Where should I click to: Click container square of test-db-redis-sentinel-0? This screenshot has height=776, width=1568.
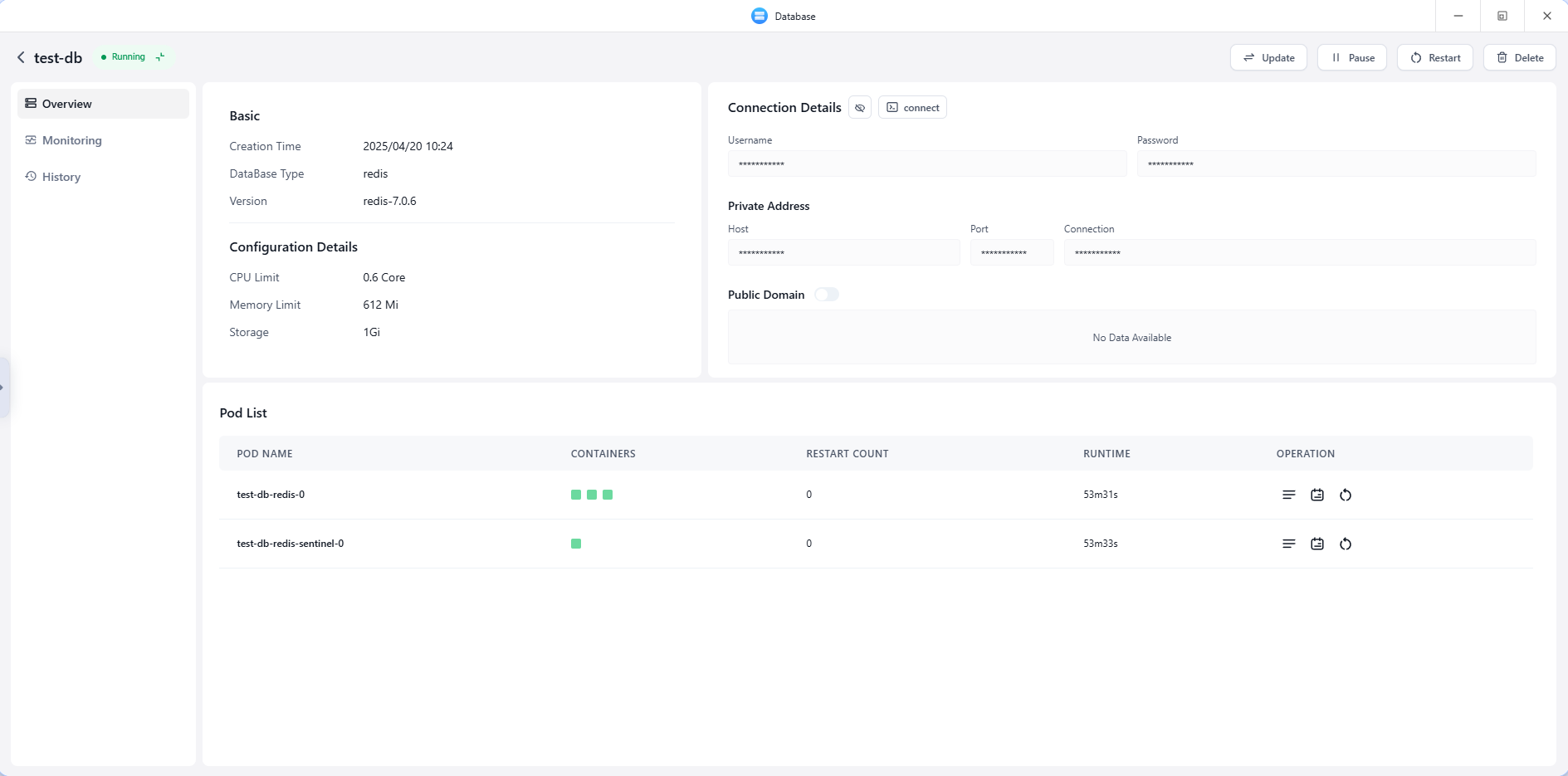(x=576, y=544)
